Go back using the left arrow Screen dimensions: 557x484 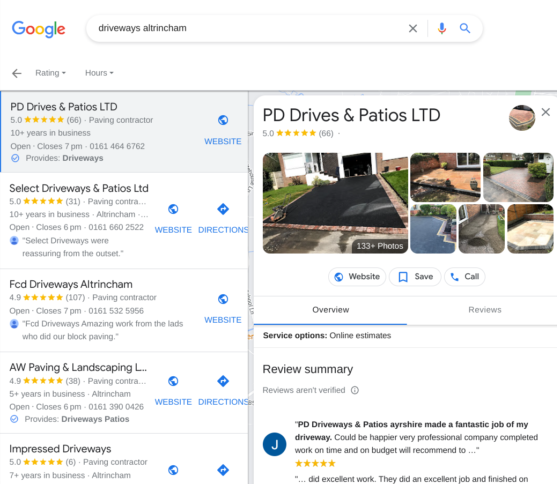(x=17, y=73)
